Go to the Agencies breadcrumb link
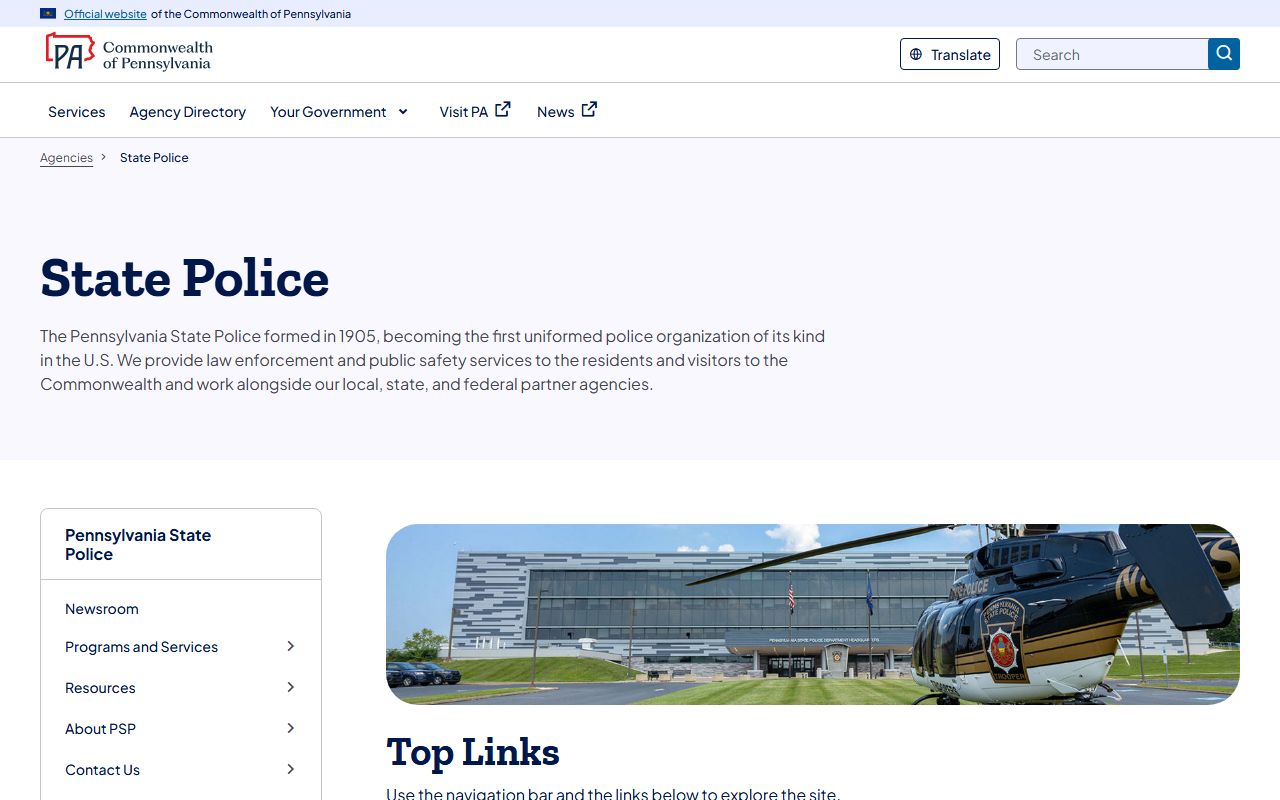The height and width of the screenshot is (800, 1280). (66, 158)
